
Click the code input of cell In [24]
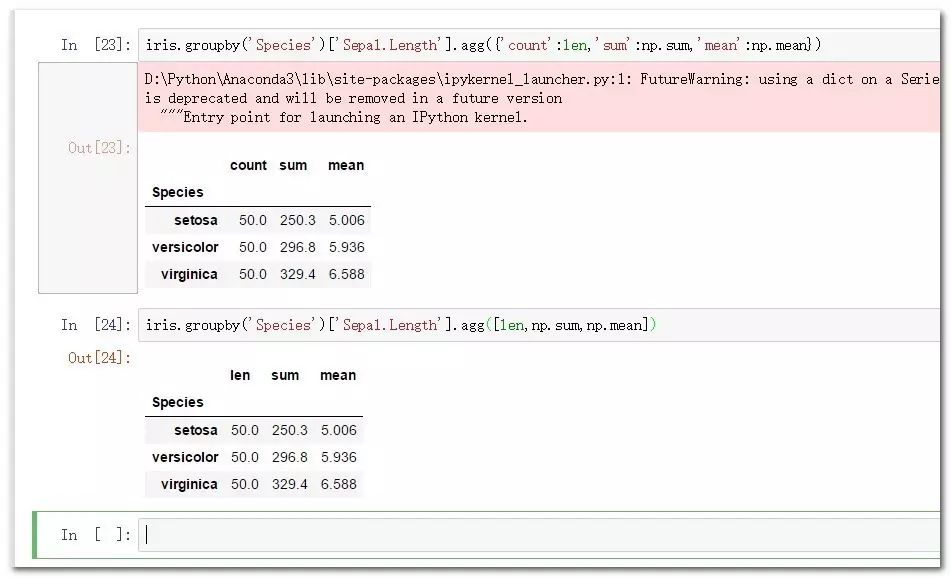pos(539,325)
